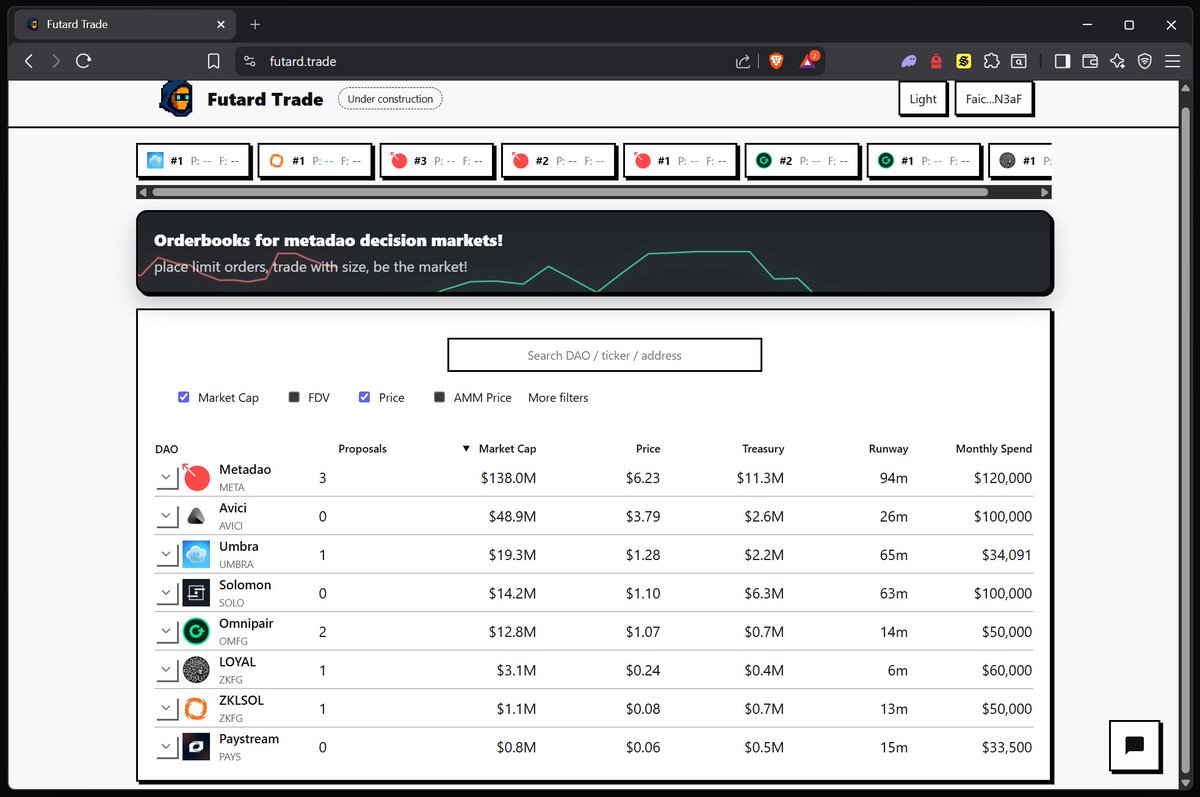Open the Brave Wallet icon
This screenshot has height=797, width=1200.
click(x=1090, y=61)
